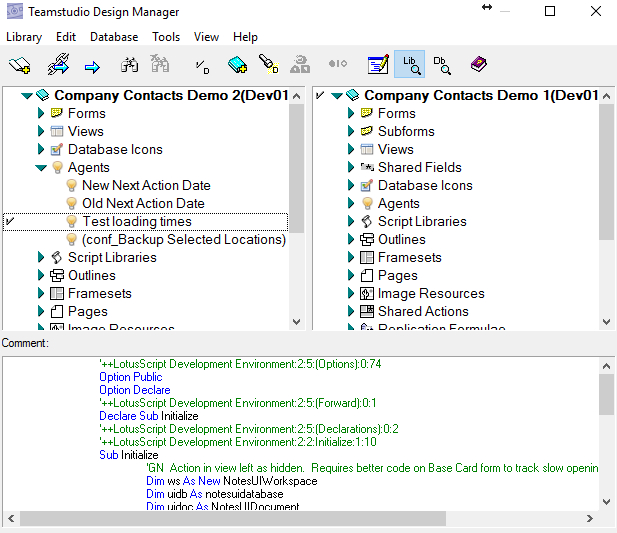Click the lightbulb icon next to Old Next Action Date
Image resolution: width=617 pixels, height=533 pixels.
[x=72, y=203]
